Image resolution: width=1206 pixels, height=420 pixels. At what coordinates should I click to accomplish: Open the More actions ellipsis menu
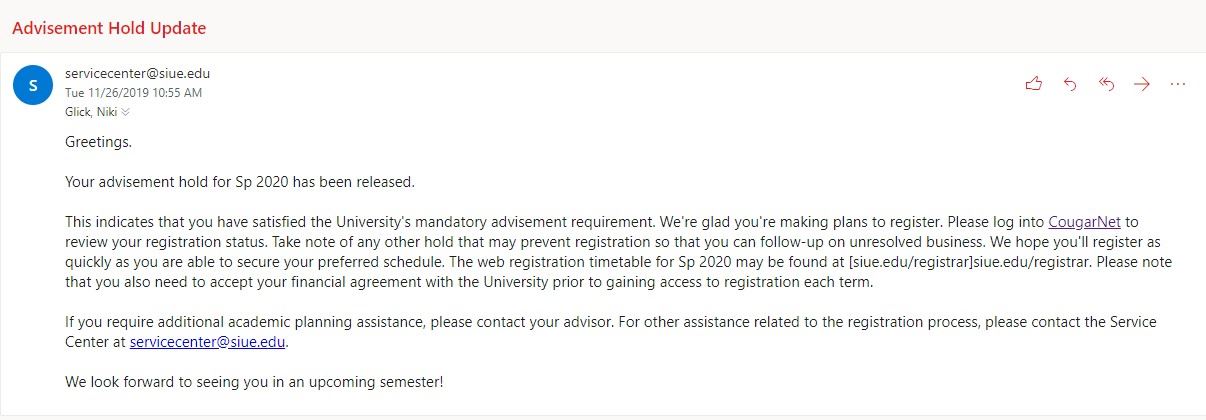(1177, 84)
